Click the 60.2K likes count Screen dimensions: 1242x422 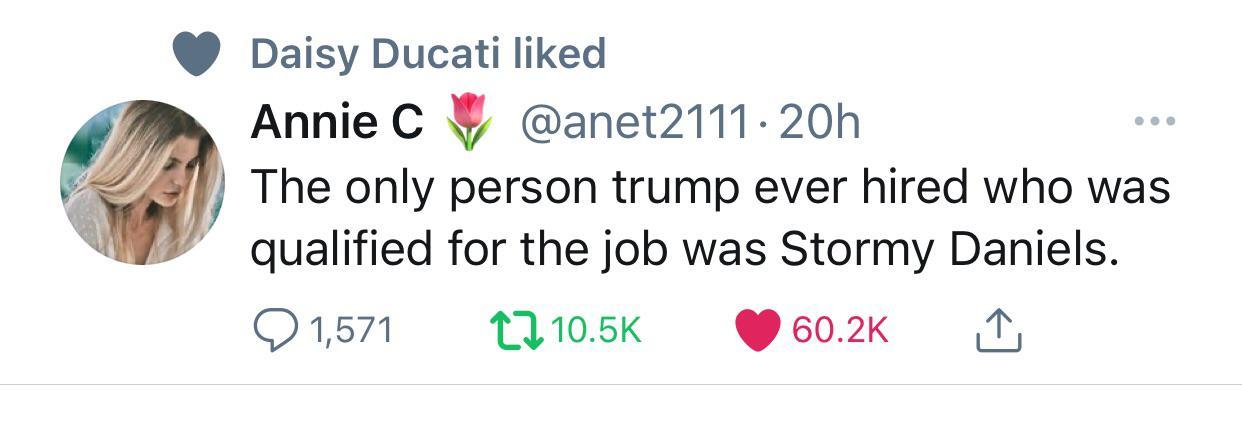point(840,331)
